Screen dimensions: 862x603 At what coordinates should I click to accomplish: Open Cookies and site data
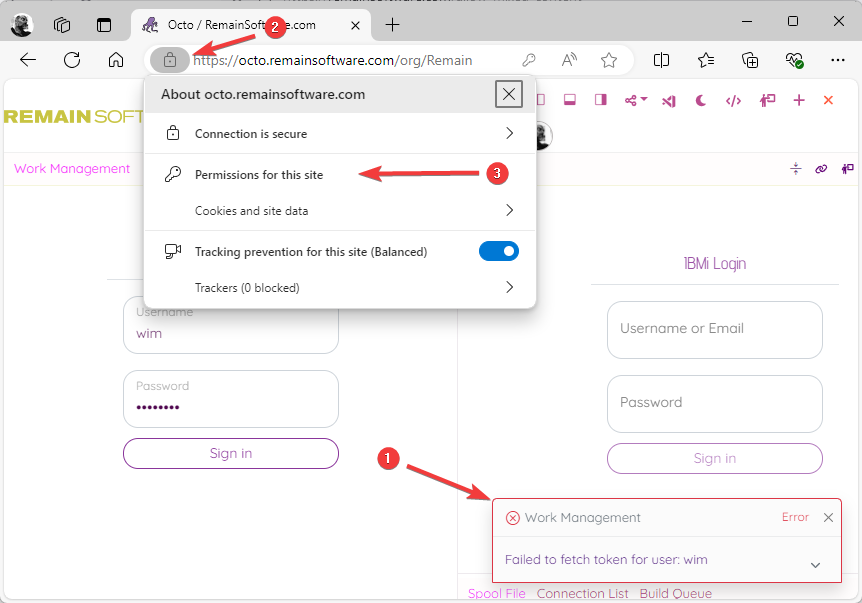340,211
